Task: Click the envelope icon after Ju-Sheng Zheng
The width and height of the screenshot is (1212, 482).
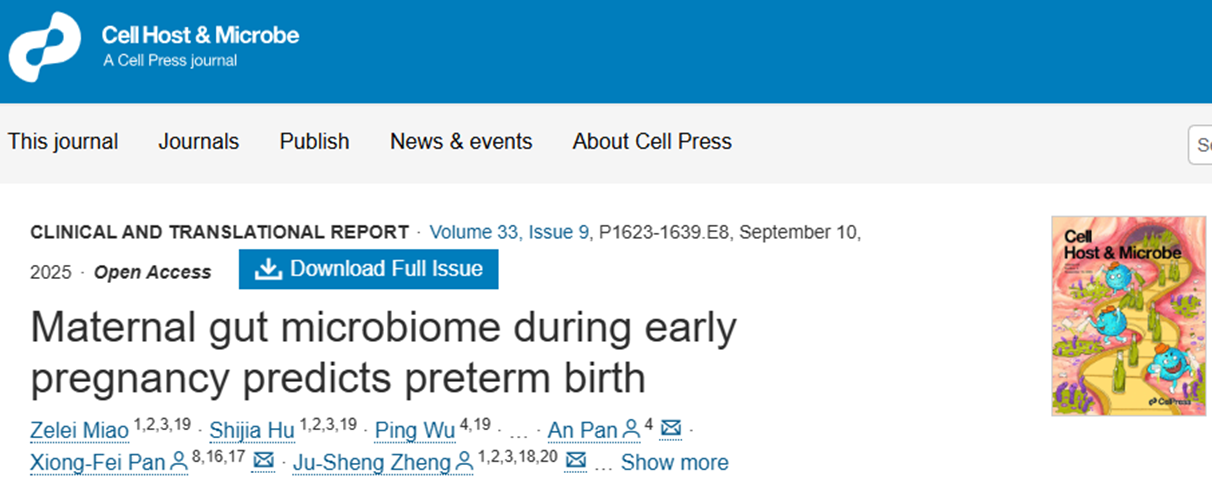Action: coord(575,461)
